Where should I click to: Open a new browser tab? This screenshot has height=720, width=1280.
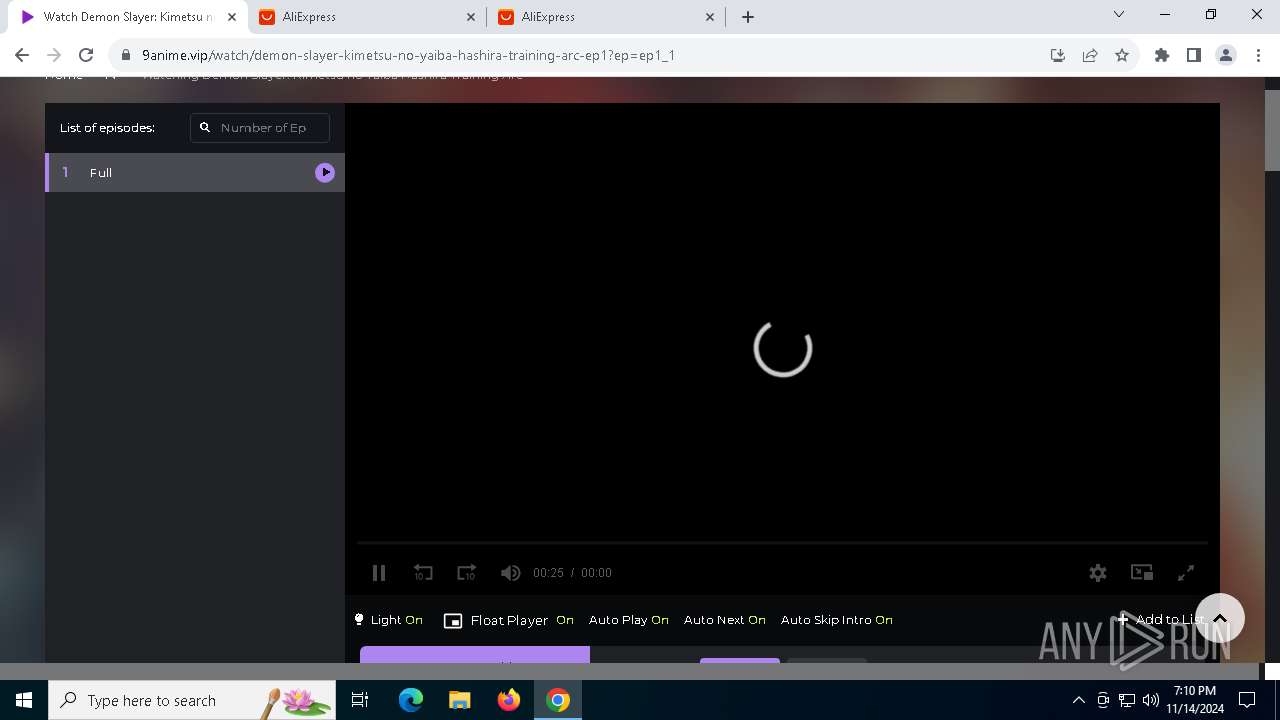pos(748,17)
